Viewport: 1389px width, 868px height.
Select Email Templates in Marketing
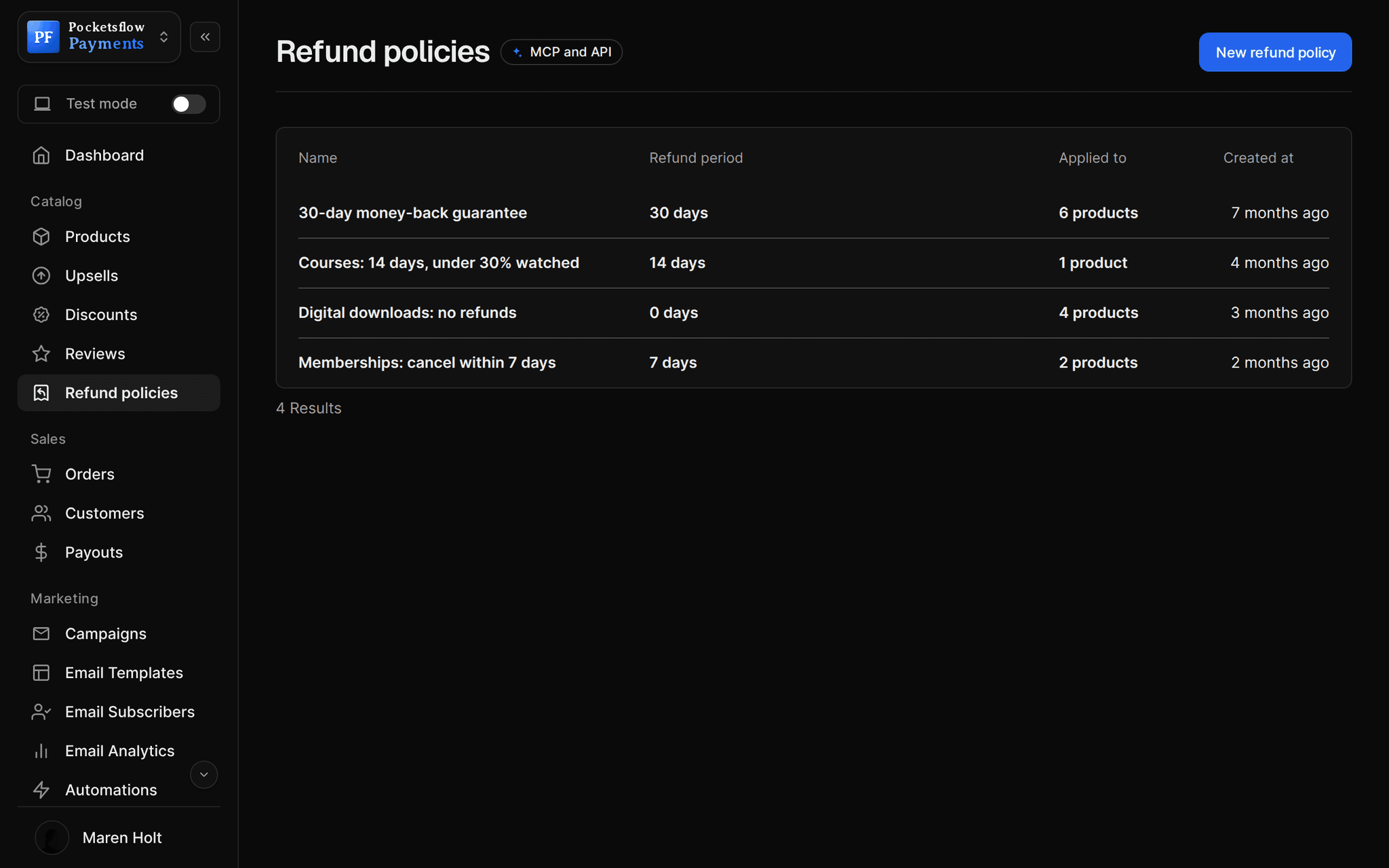pyautogui.click(x=119, y=673)
